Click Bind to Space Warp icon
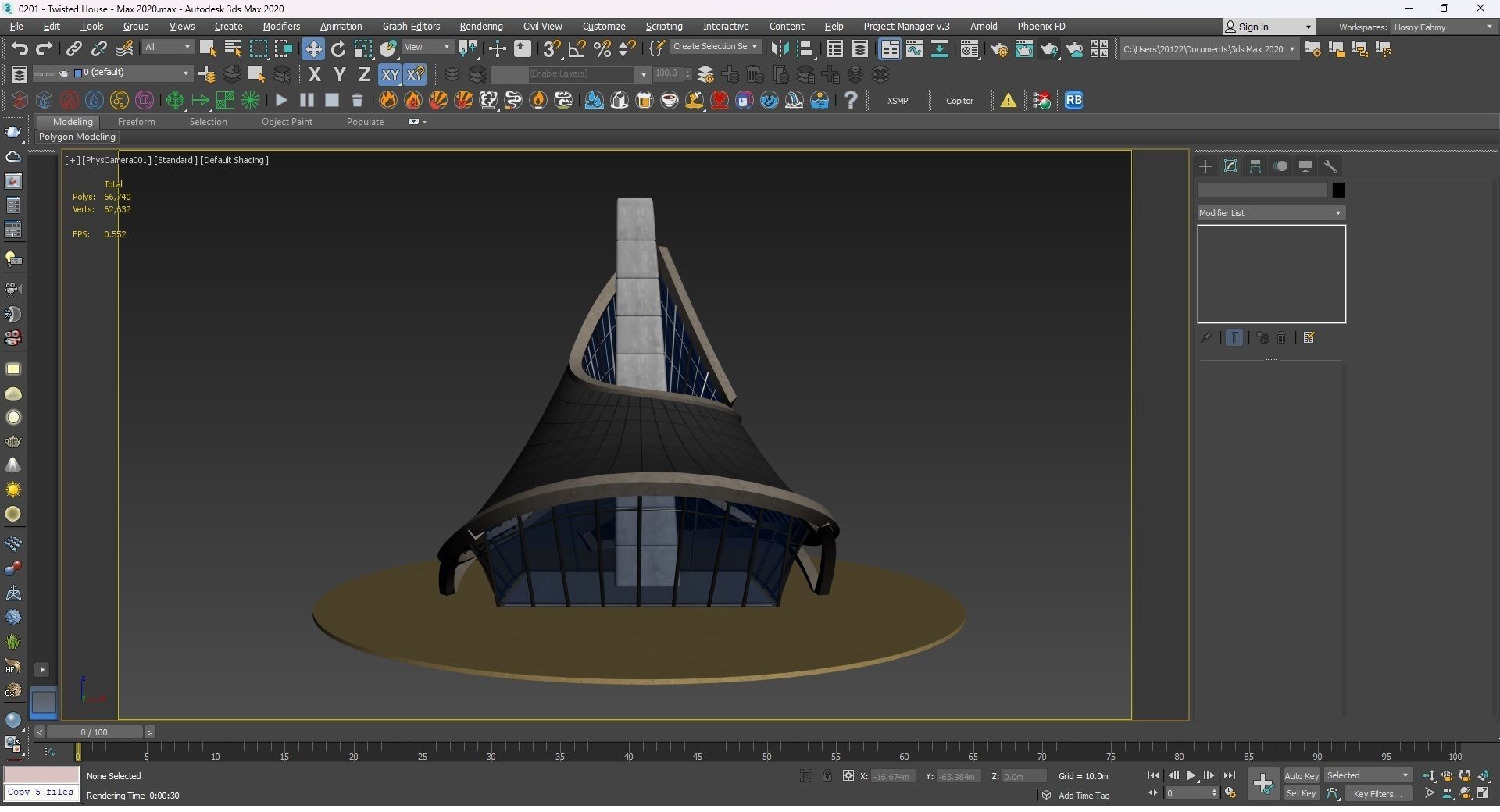The width and height of the screenshot is (1500, 812). tap(124, 49)
